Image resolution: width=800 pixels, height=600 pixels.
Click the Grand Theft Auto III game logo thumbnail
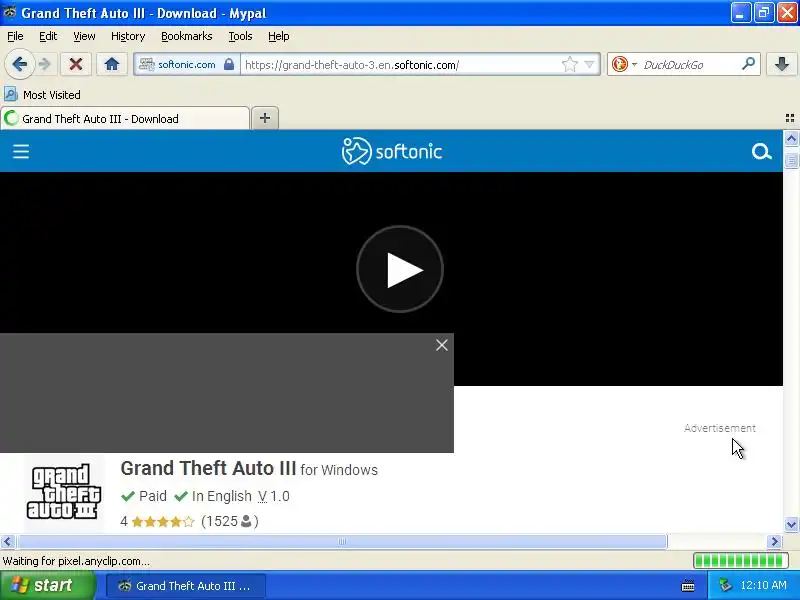point(64,491)
